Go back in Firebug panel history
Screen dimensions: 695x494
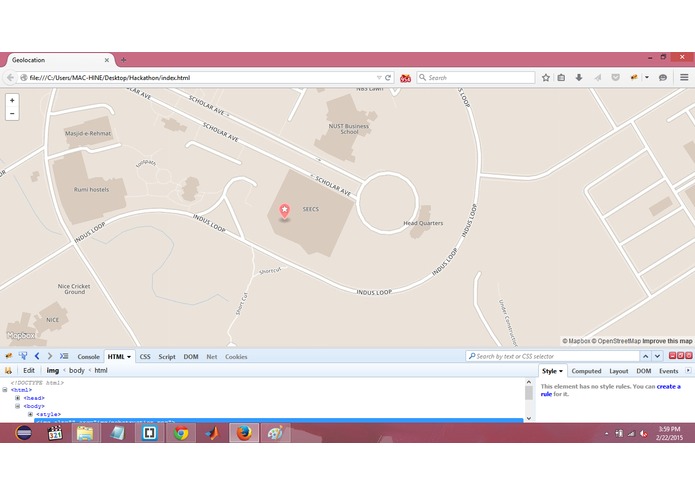[37, 356]
